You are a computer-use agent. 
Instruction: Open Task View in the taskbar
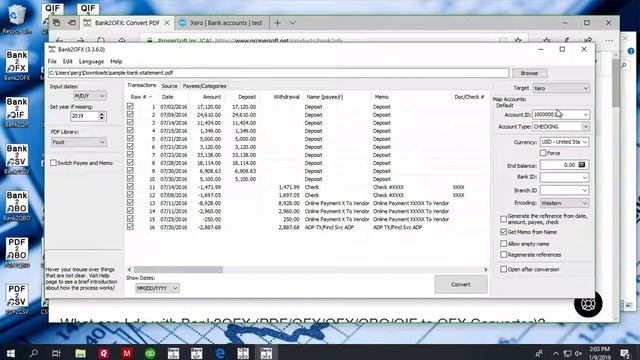pos(56,353)
